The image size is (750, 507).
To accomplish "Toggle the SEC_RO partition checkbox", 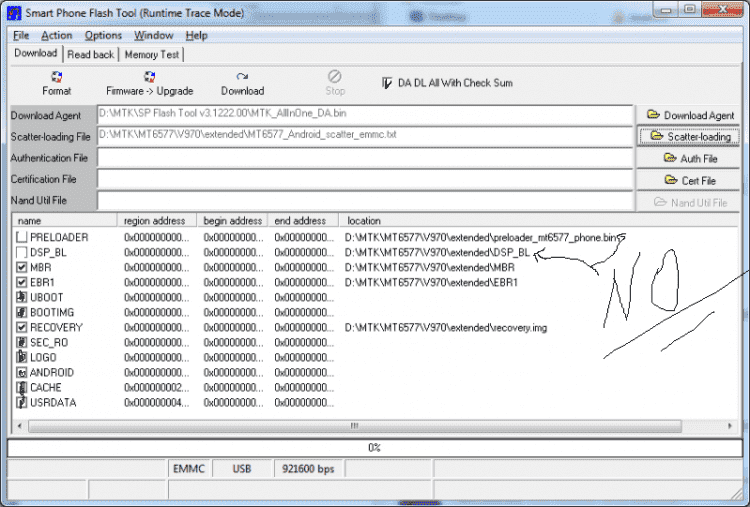I will click(22, 342).
